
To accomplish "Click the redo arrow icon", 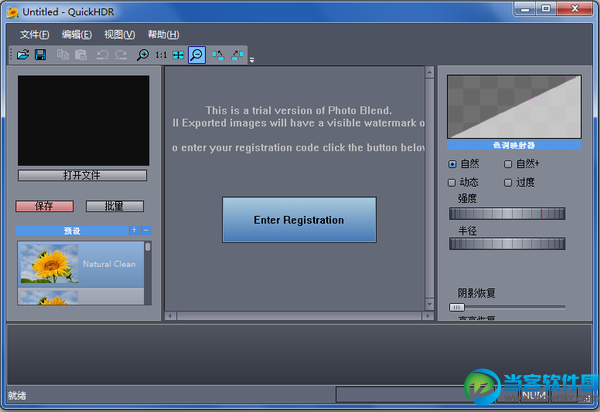I will coord(121,55).
